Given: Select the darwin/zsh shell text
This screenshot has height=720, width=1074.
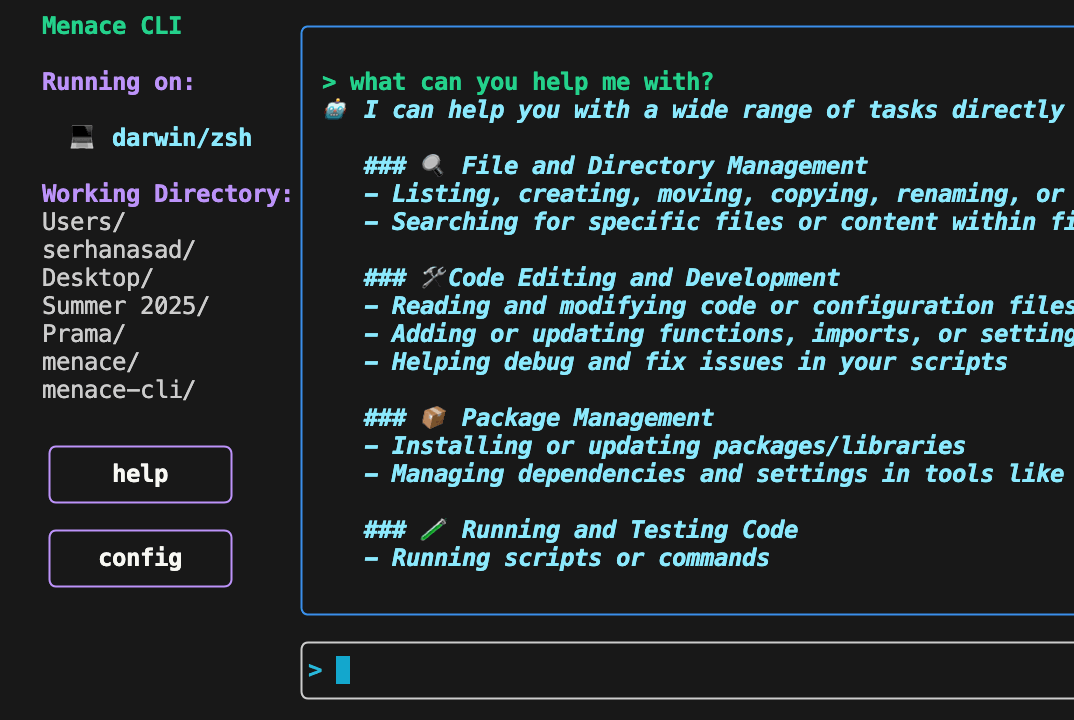Looking at the screenshot, I should coord(181,138).
